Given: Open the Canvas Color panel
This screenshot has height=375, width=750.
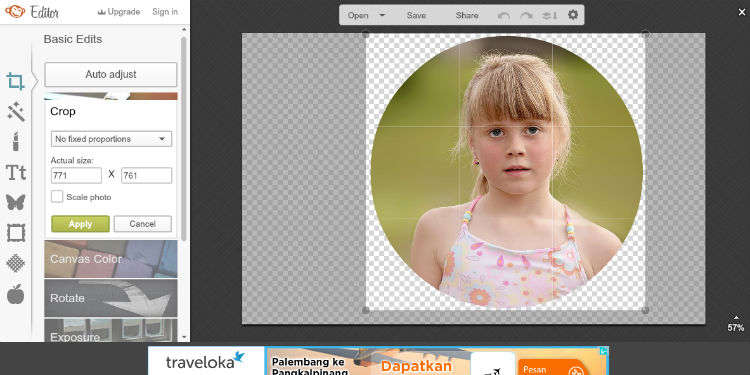Looking at the screenshot, I should 110,259.
